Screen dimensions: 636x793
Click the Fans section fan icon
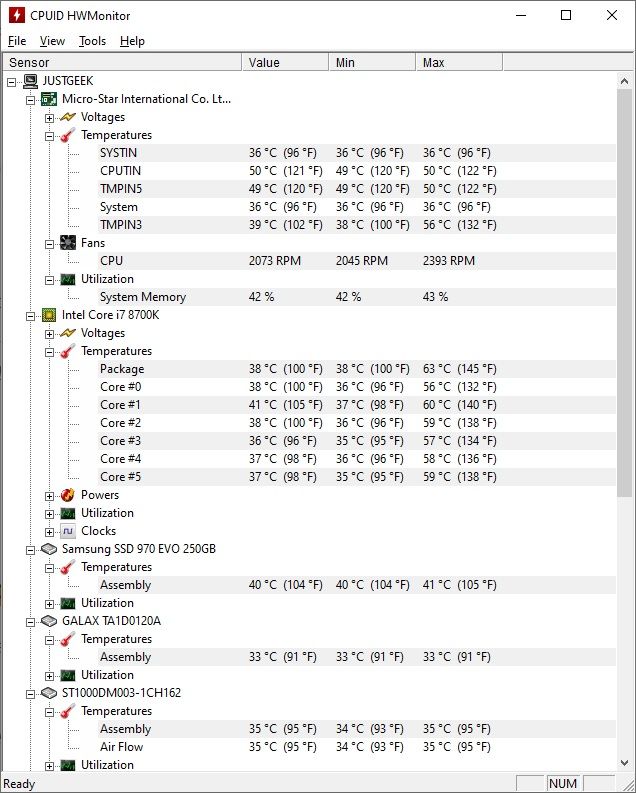[68, 243]
